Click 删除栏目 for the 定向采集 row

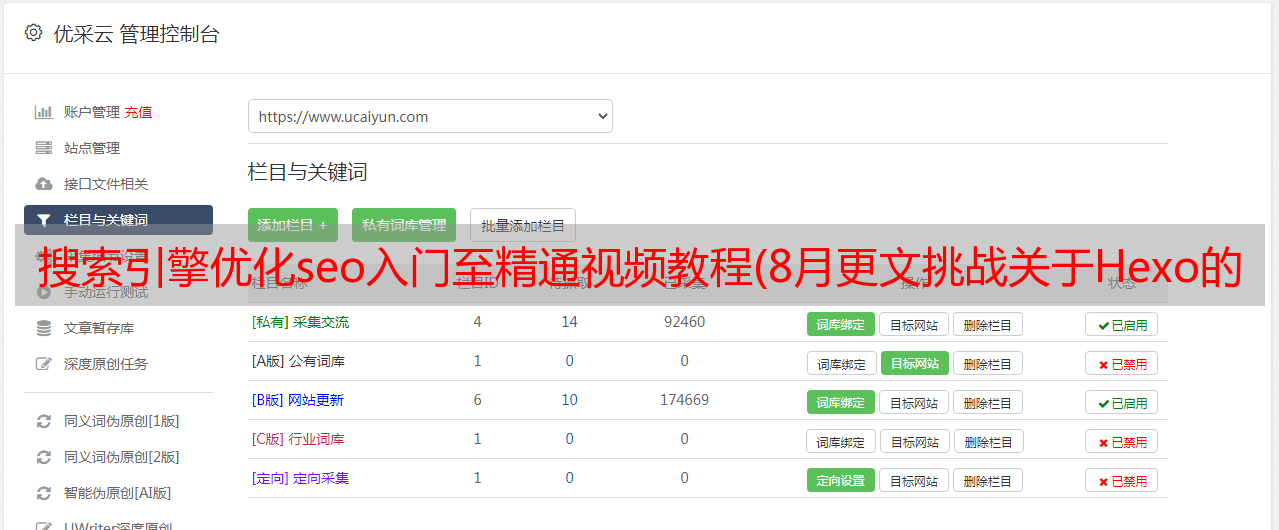point(988,480)
